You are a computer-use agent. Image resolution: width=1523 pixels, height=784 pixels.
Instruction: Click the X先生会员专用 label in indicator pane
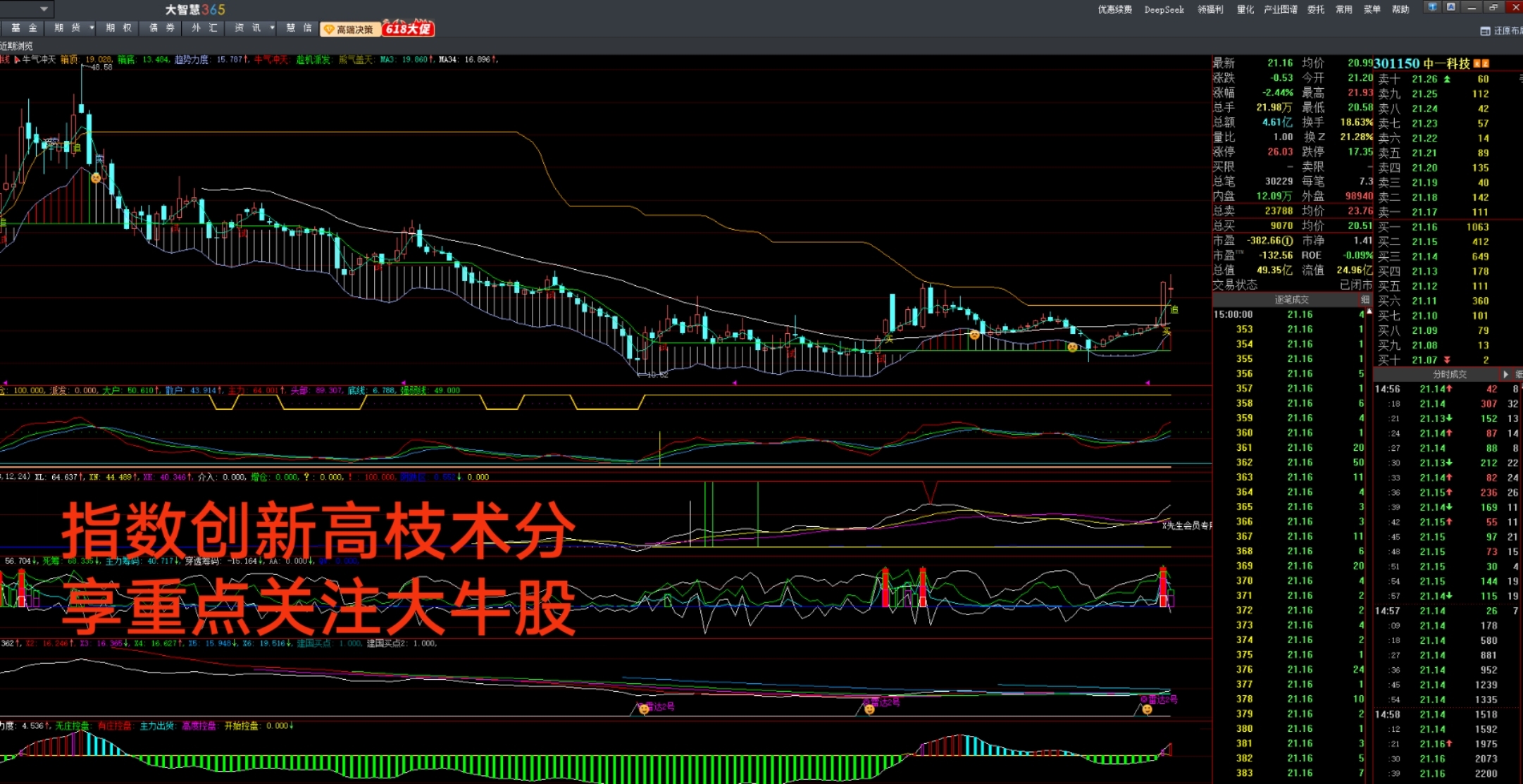point(1187,525)
